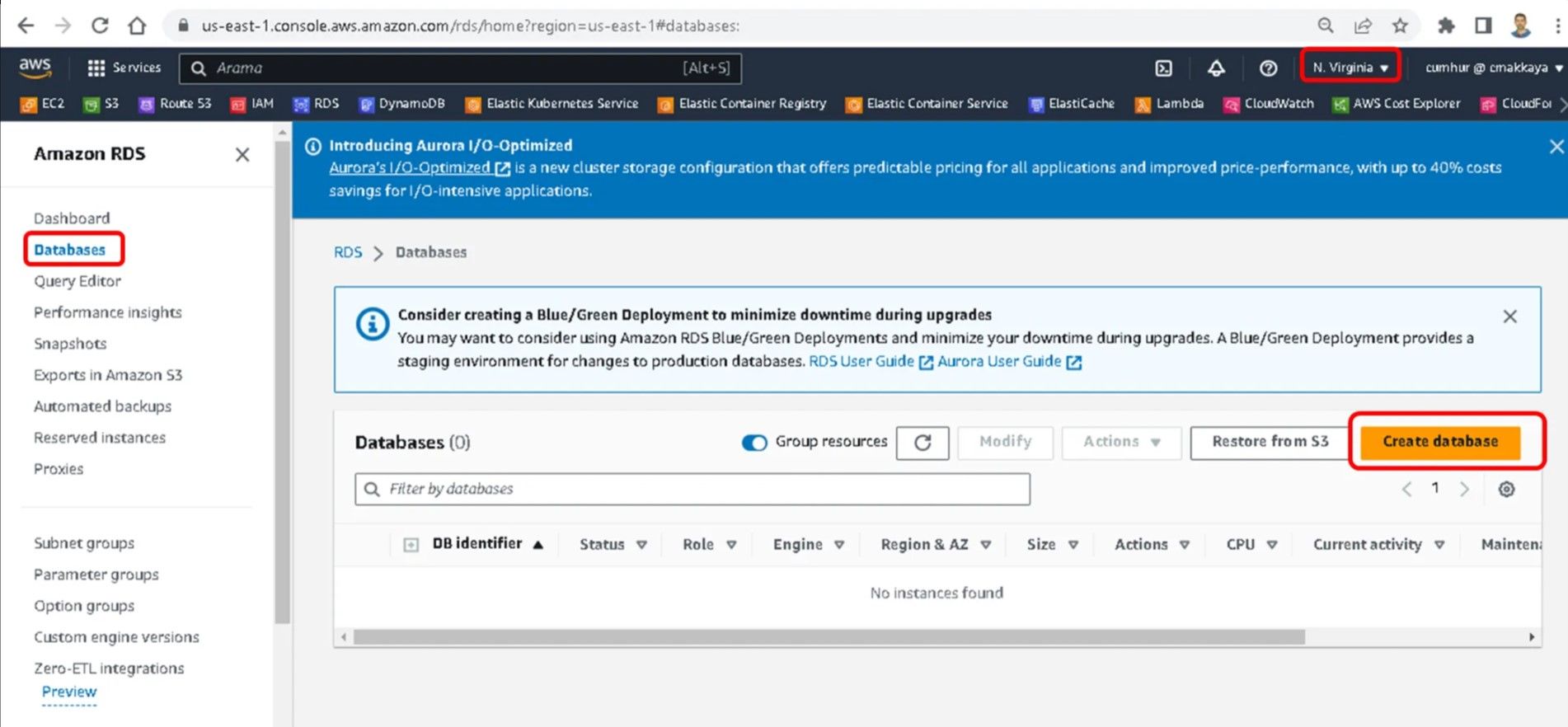This screenshot has height=727, width=1568.
Task: Open table preferences gear icon
Action: 1506,490
